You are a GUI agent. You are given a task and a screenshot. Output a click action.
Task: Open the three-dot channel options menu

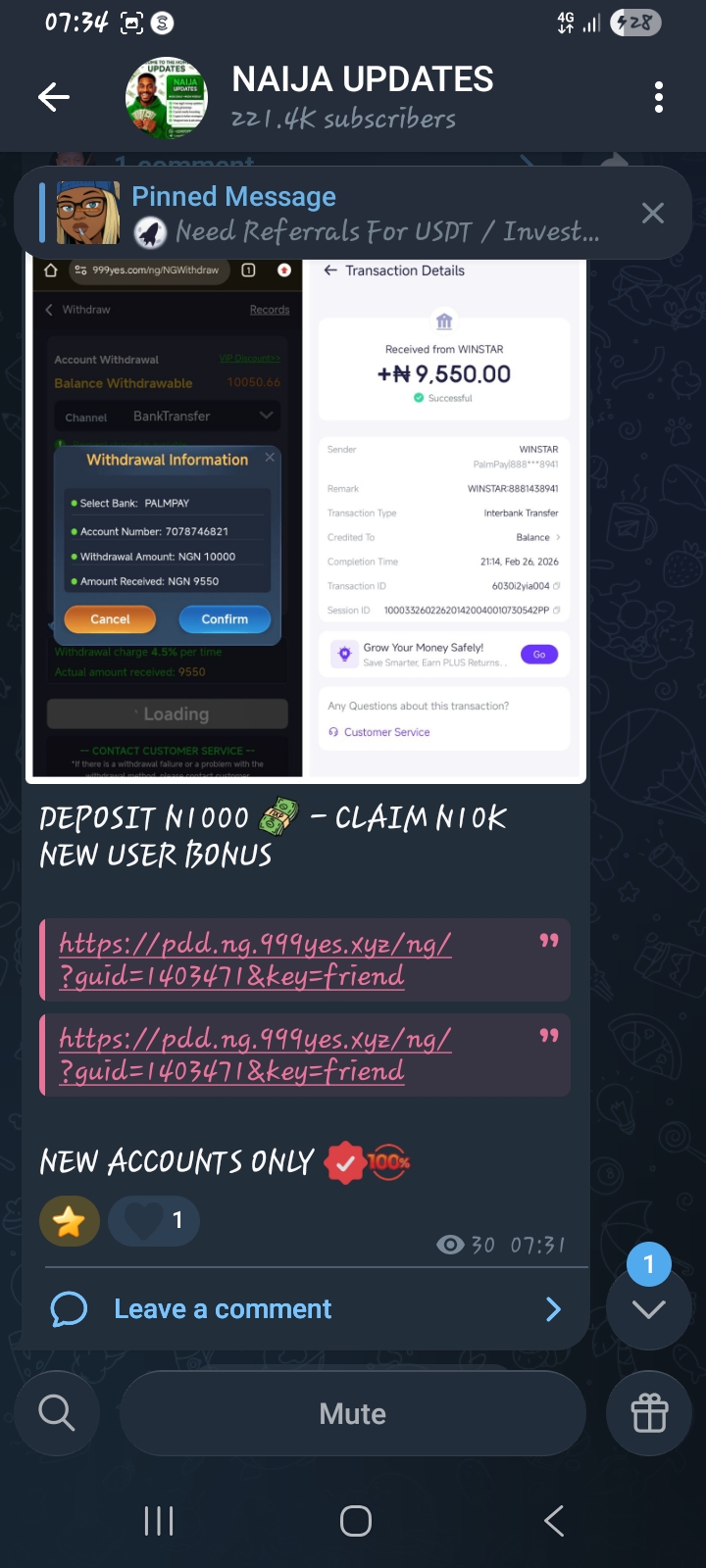[x=658, y=97]
